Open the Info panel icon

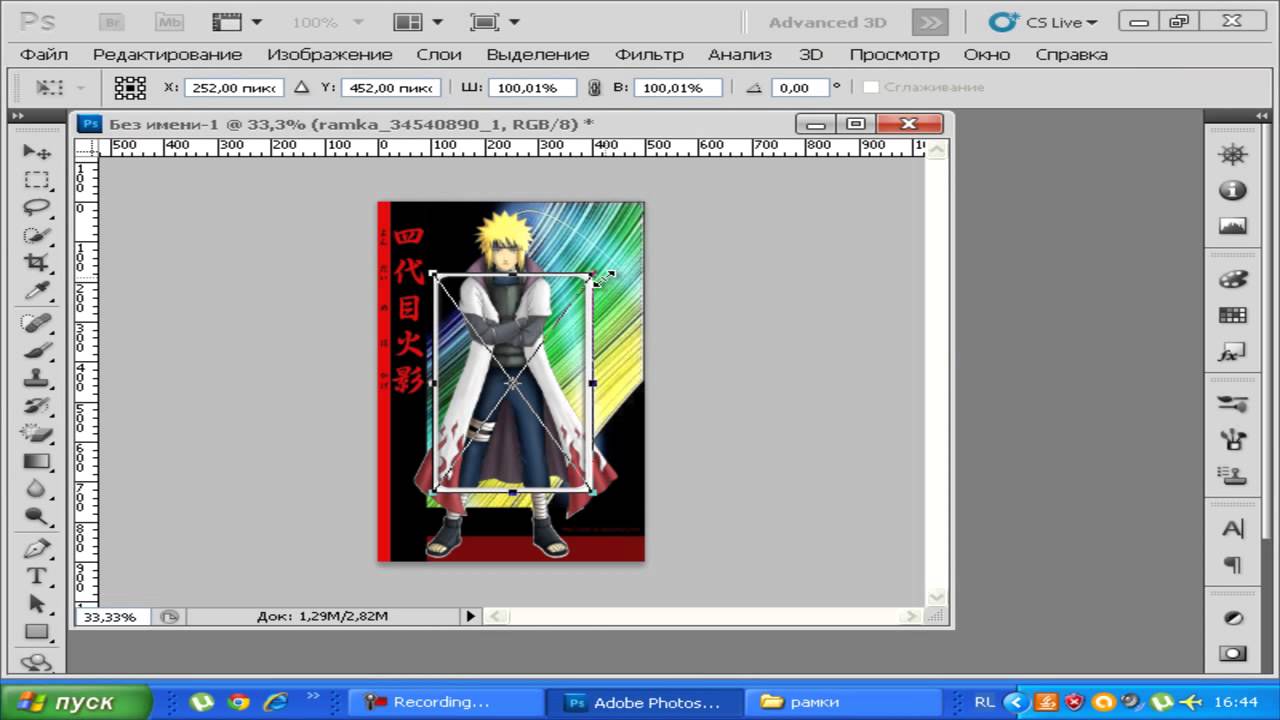(x=1232, y=190)
